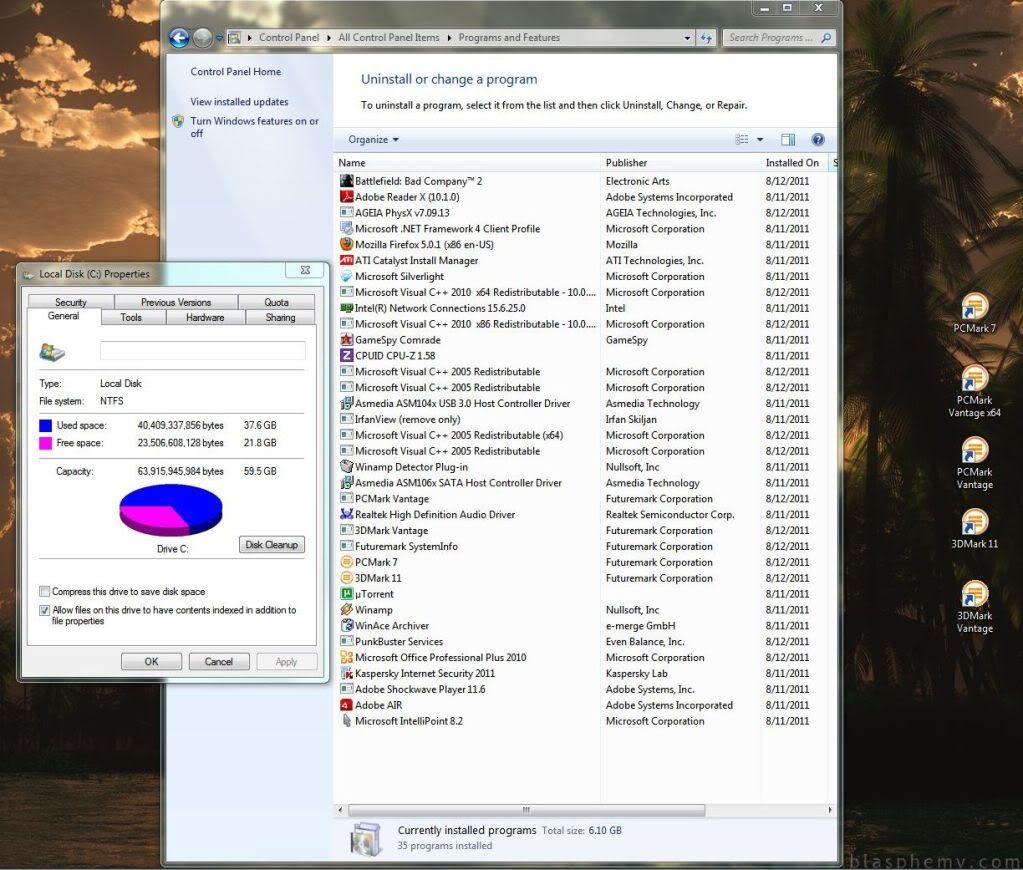
Task: Close the Local Disk (C:) Properties dialog
Action: point(305,270)
